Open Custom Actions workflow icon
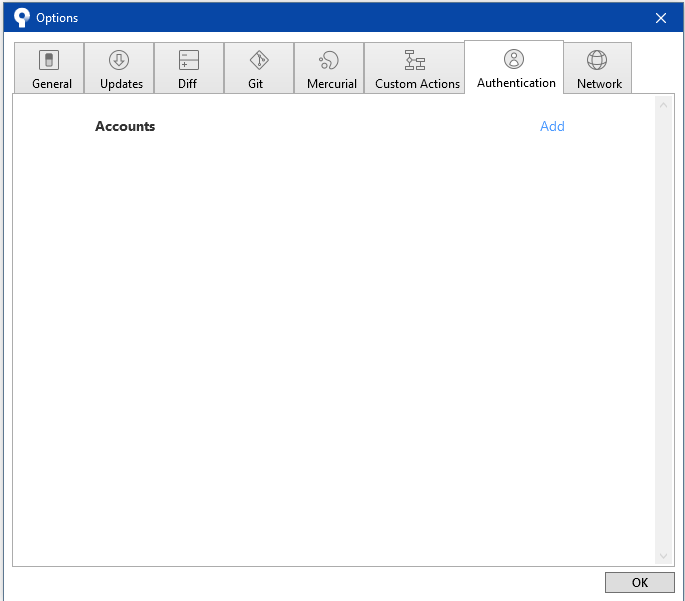 [415, 60]
